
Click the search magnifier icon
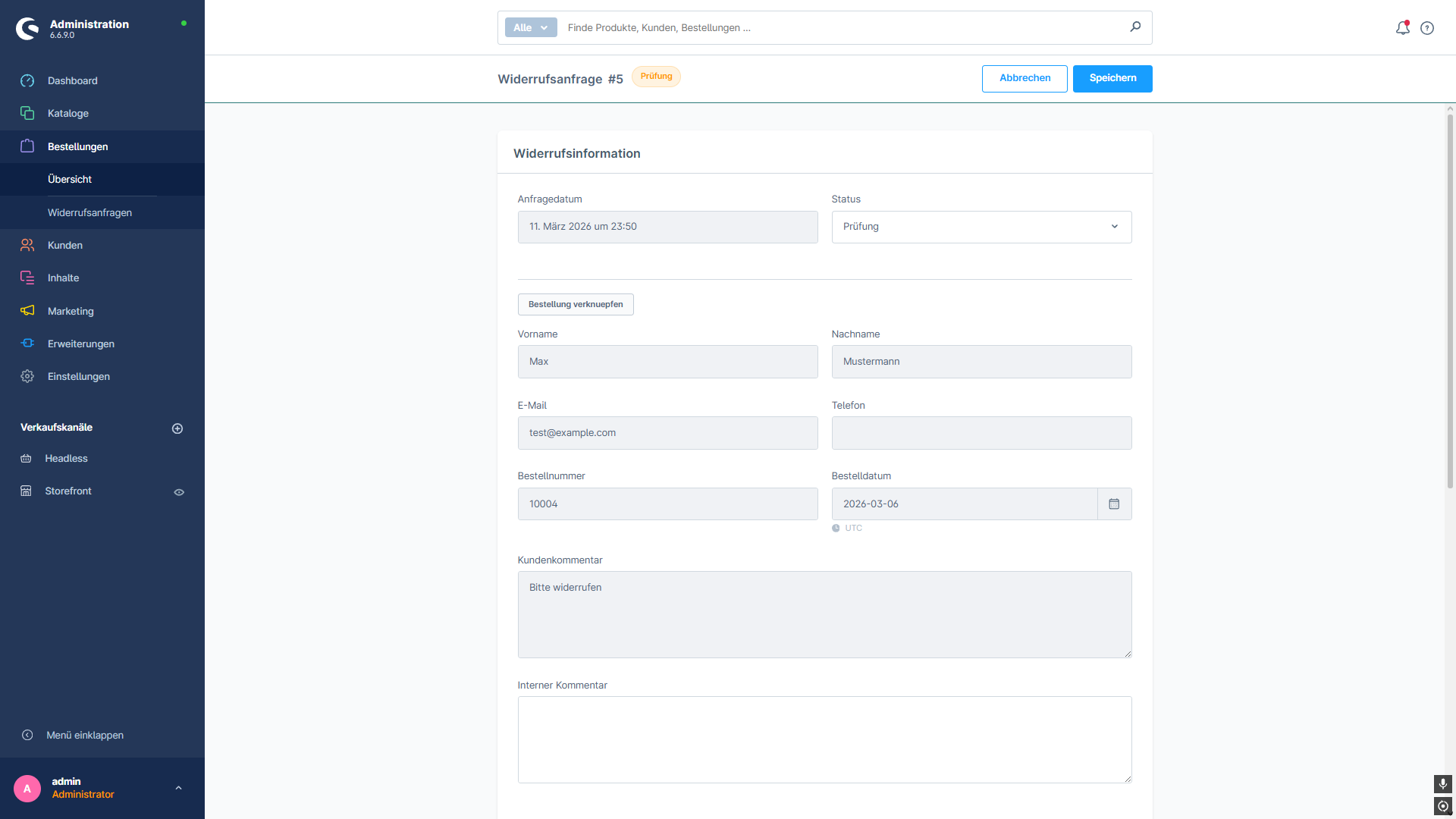[x=1135, y=27]
